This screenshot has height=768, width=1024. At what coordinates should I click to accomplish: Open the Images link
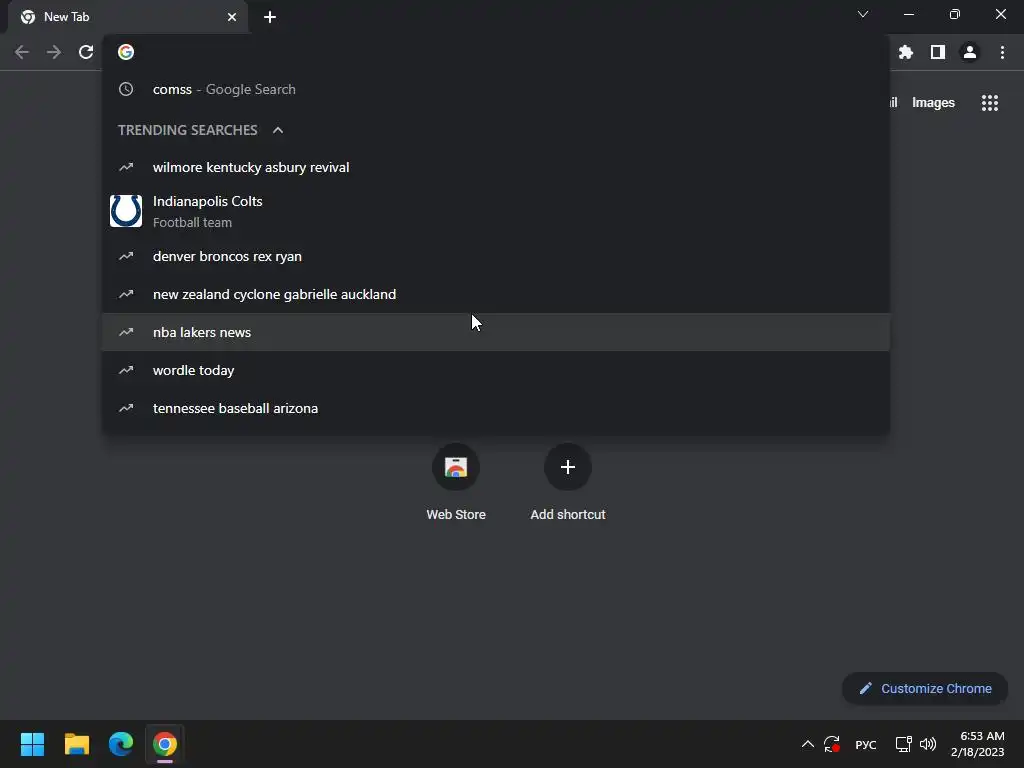coord(933,103)
